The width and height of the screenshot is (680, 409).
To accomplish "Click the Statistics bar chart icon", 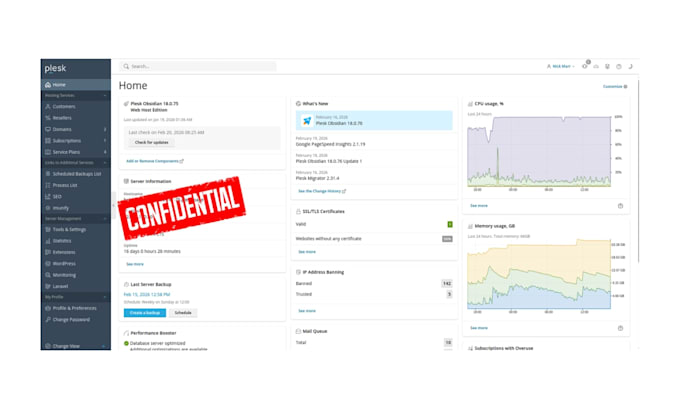I will point(48,241).
